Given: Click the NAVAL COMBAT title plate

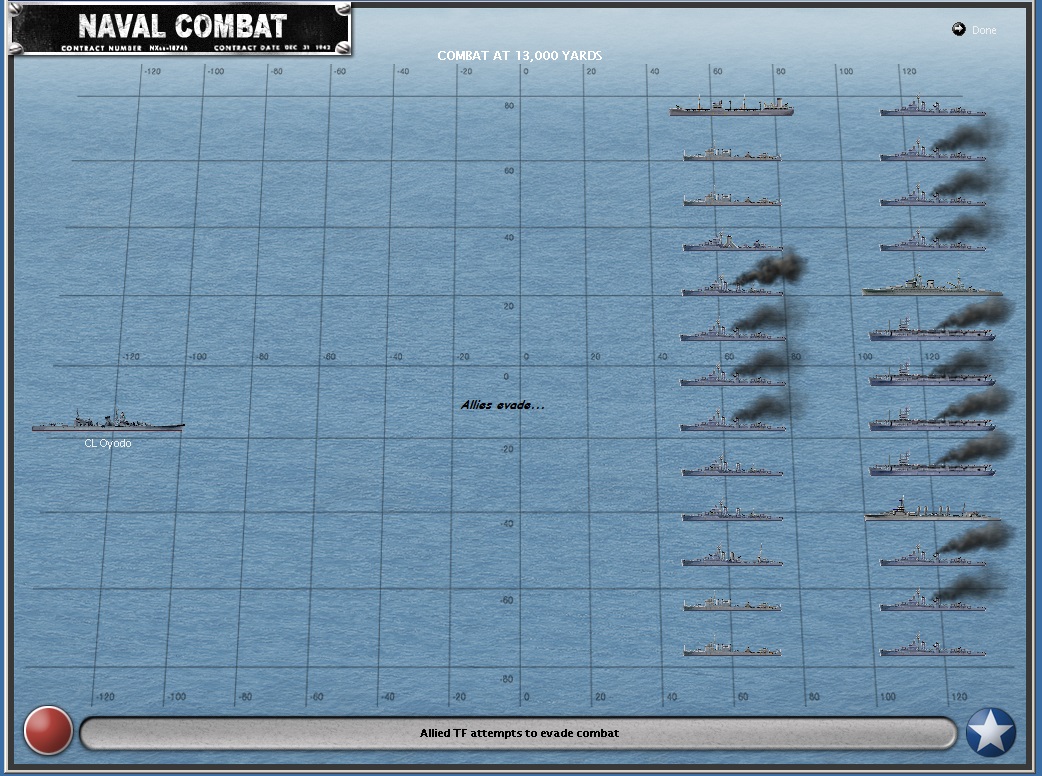Looking at the screenshot, I should click(179, 29).
